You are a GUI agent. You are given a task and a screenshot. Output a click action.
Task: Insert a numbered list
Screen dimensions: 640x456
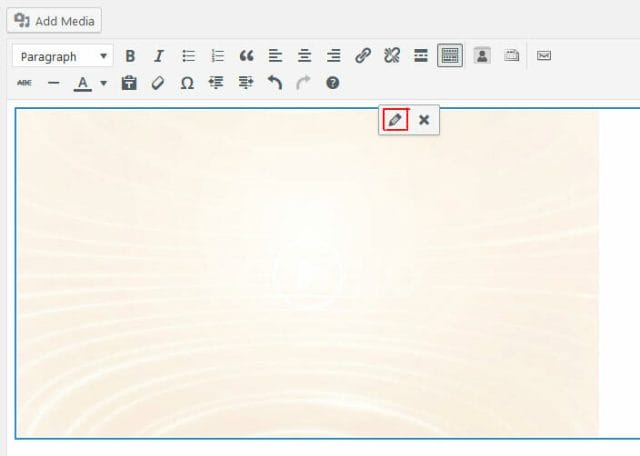click(217, 57)
